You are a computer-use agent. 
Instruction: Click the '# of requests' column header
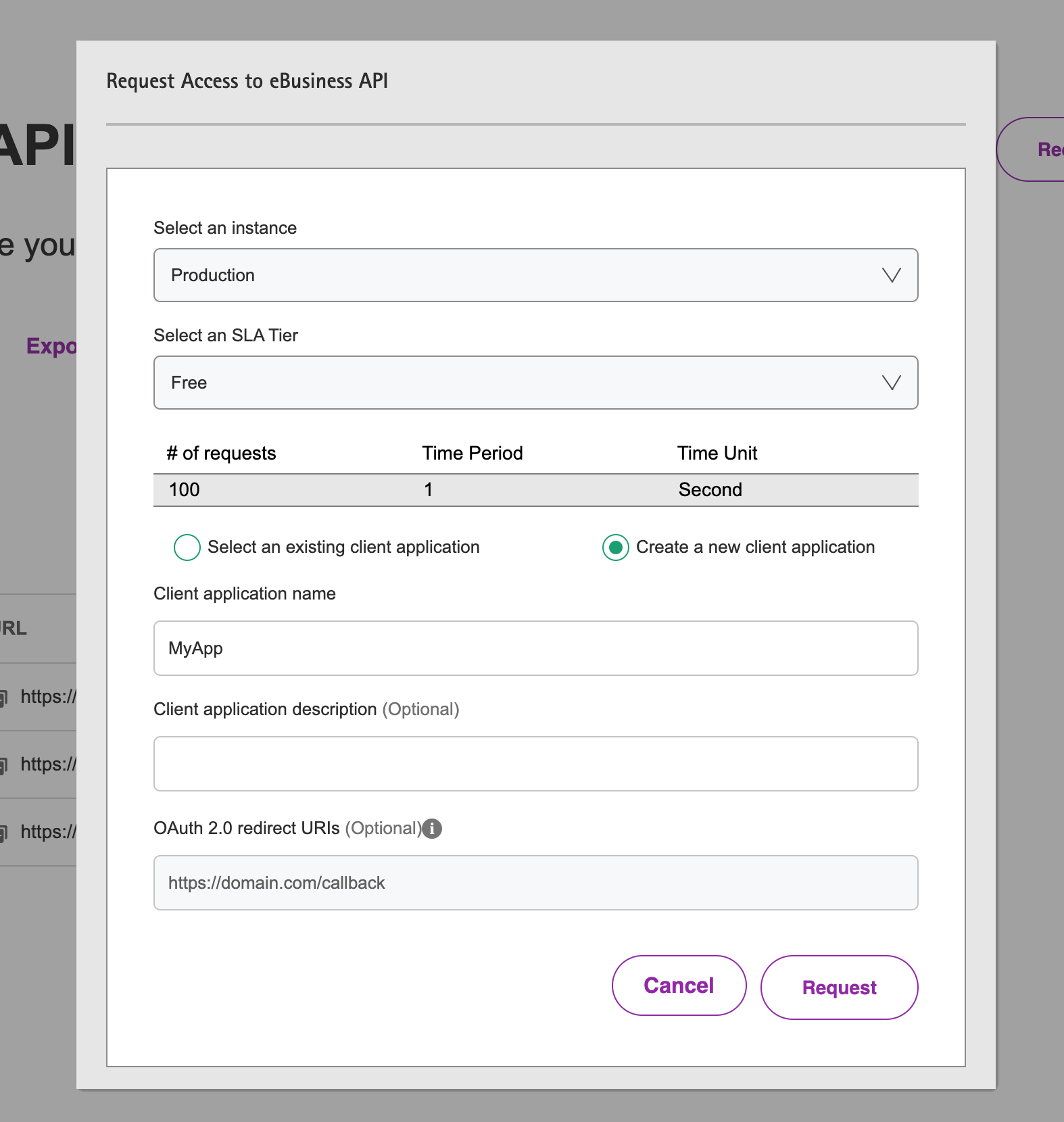pyautogui.click(x=222, y=453)
